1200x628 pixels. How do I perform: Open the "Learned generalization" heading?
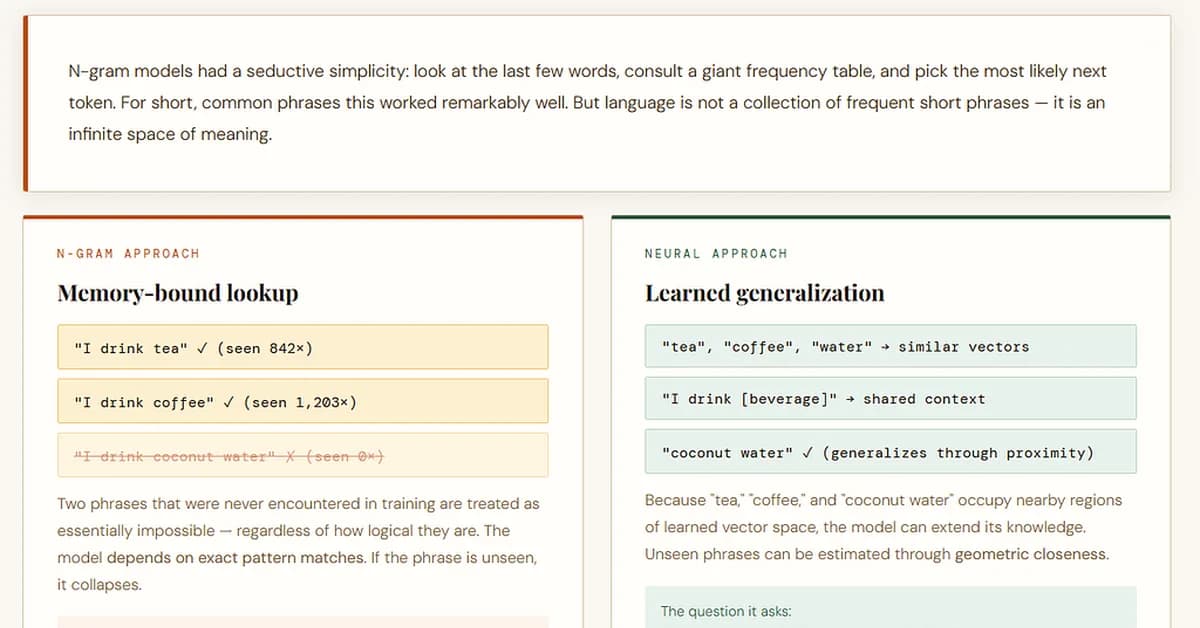(763, 293)
